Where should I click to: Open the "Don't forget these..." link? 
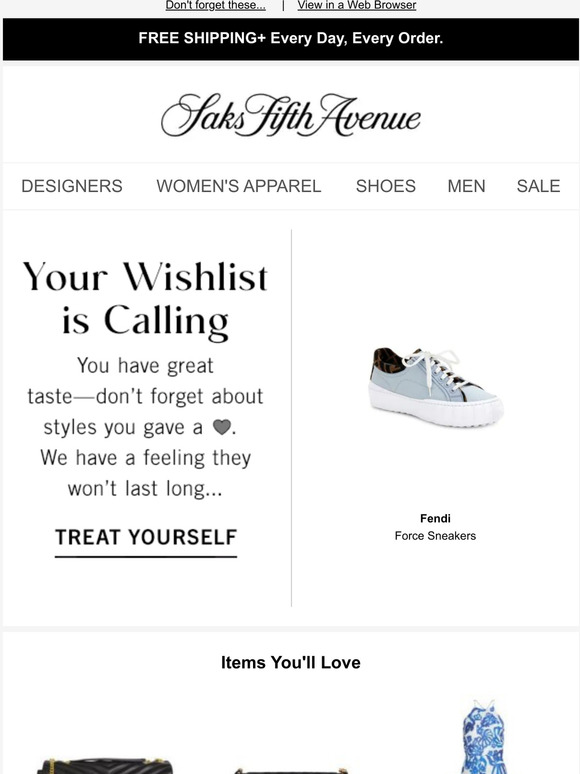(215, 5)
